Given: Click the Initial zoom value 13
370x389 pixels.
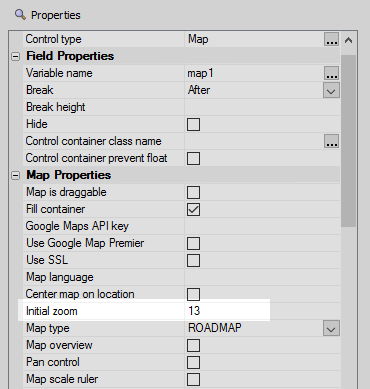Looking at the screenshot, I should (x=194, y=311).
